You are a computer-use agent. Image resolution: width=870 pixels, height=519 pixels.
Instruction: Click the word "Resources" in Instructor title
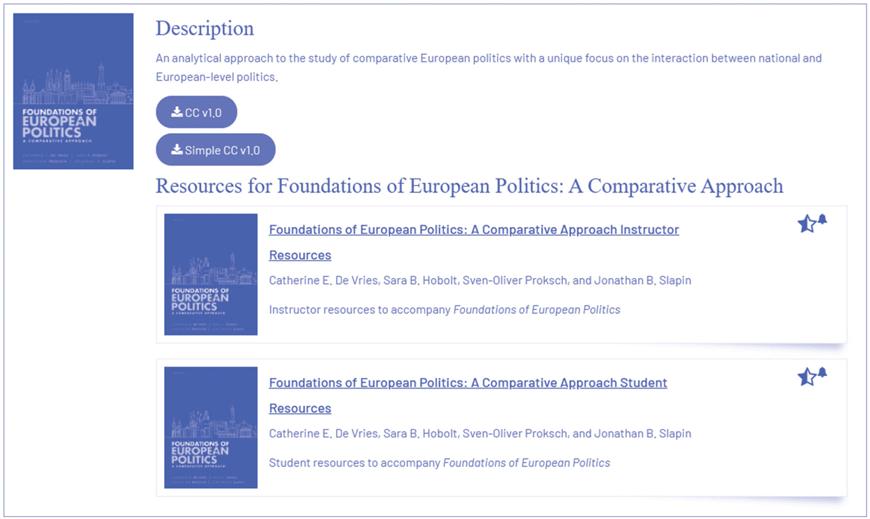(x=300, y=255)
